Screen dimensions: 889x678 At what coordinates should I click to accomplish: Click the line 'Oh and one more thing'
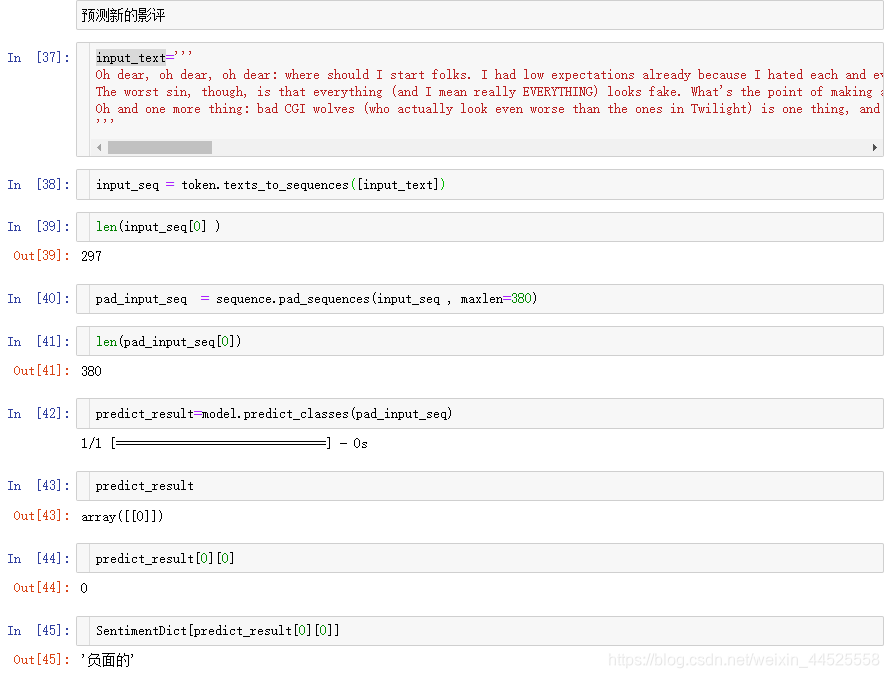coord(489,109)
